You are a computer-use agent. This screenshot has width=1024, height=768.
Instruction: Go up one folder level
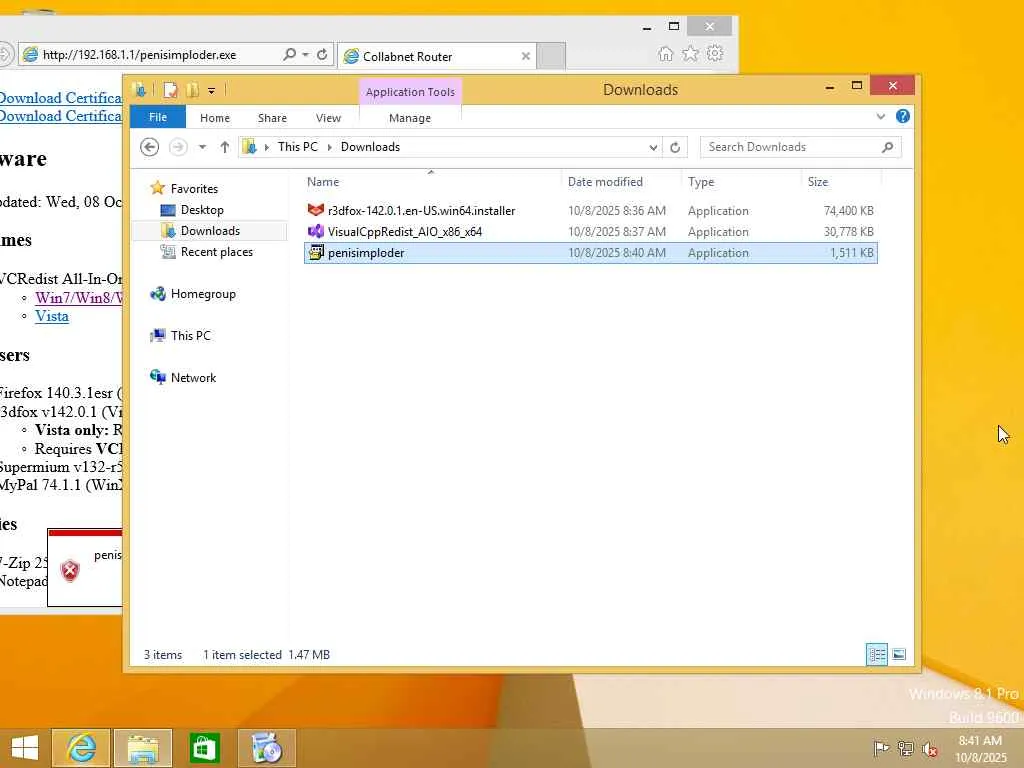tap(225, 147)
